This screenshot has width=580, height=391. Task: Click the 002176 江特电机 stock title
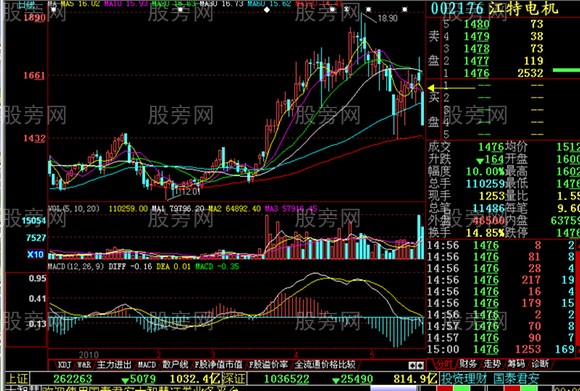[x=494, y=9]
